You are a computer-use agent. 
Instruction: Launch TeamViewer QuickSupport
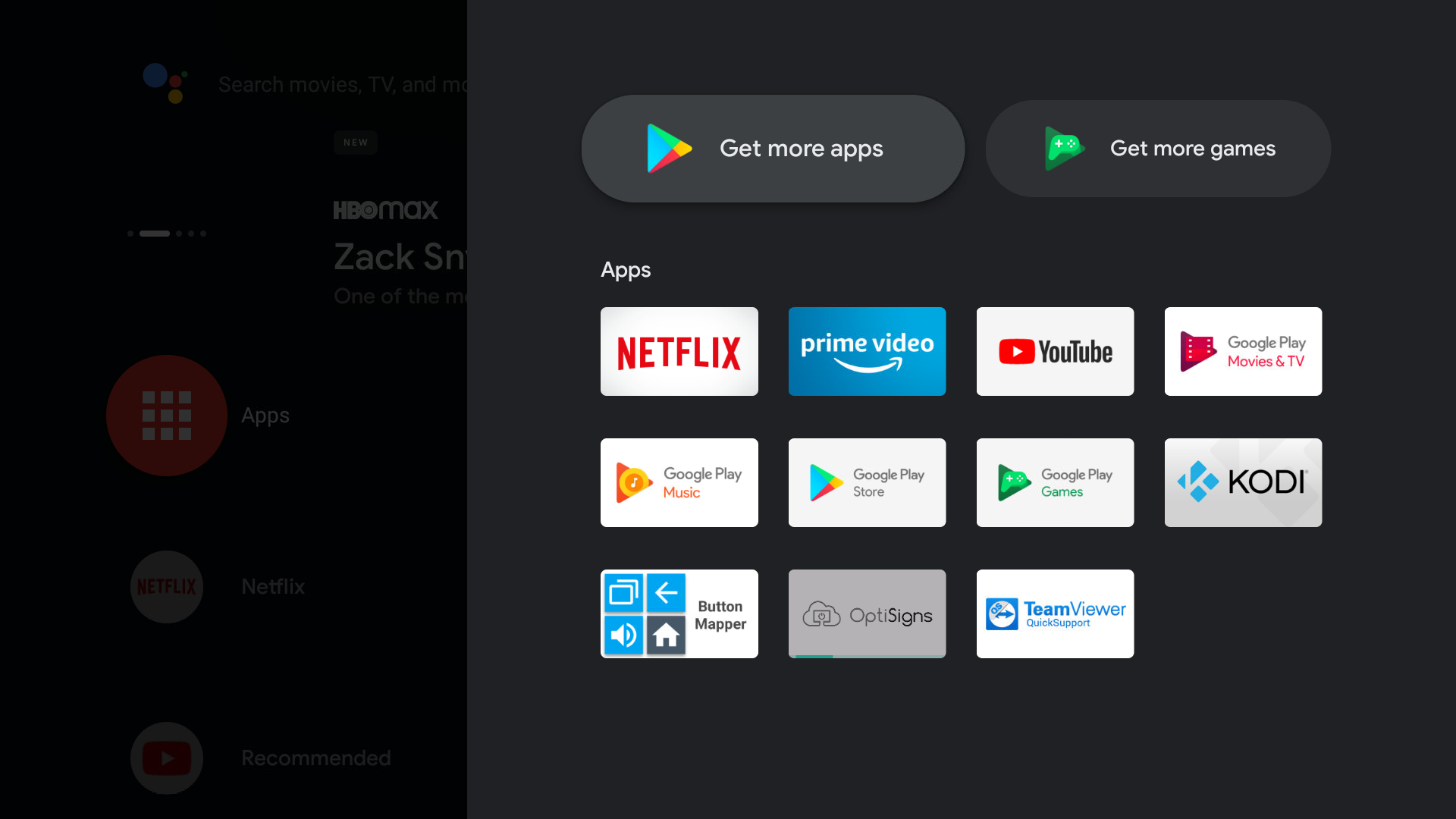click(x=1055, y=614)
